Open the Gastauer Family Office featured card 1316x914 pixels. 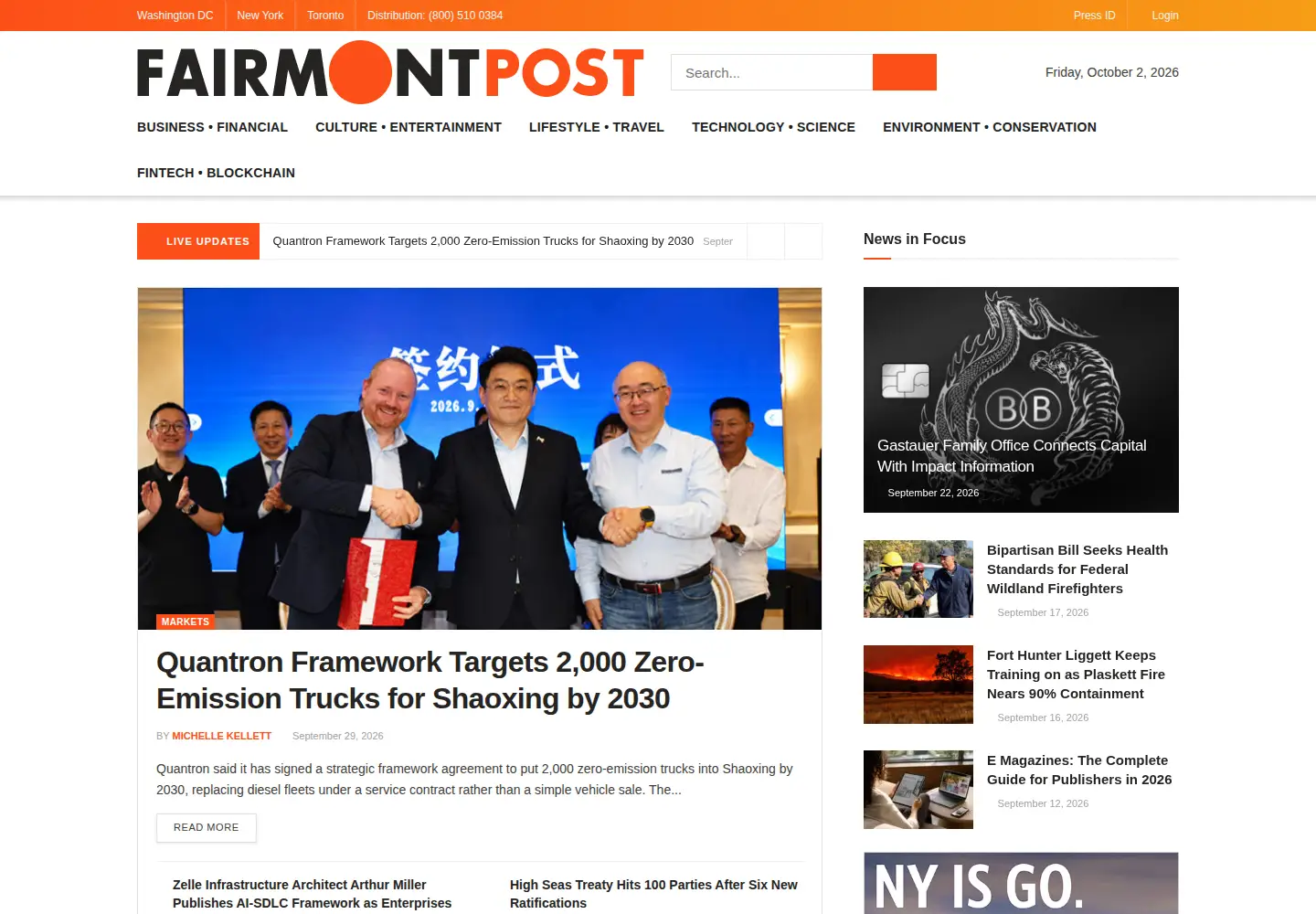1021,399
